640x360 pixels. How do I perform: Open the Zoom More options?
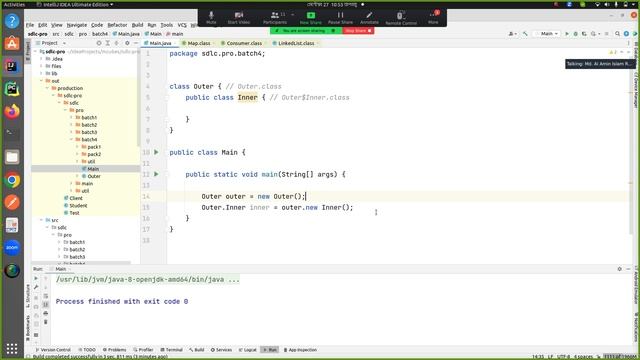pyautogui.click(x=433, y=18)
